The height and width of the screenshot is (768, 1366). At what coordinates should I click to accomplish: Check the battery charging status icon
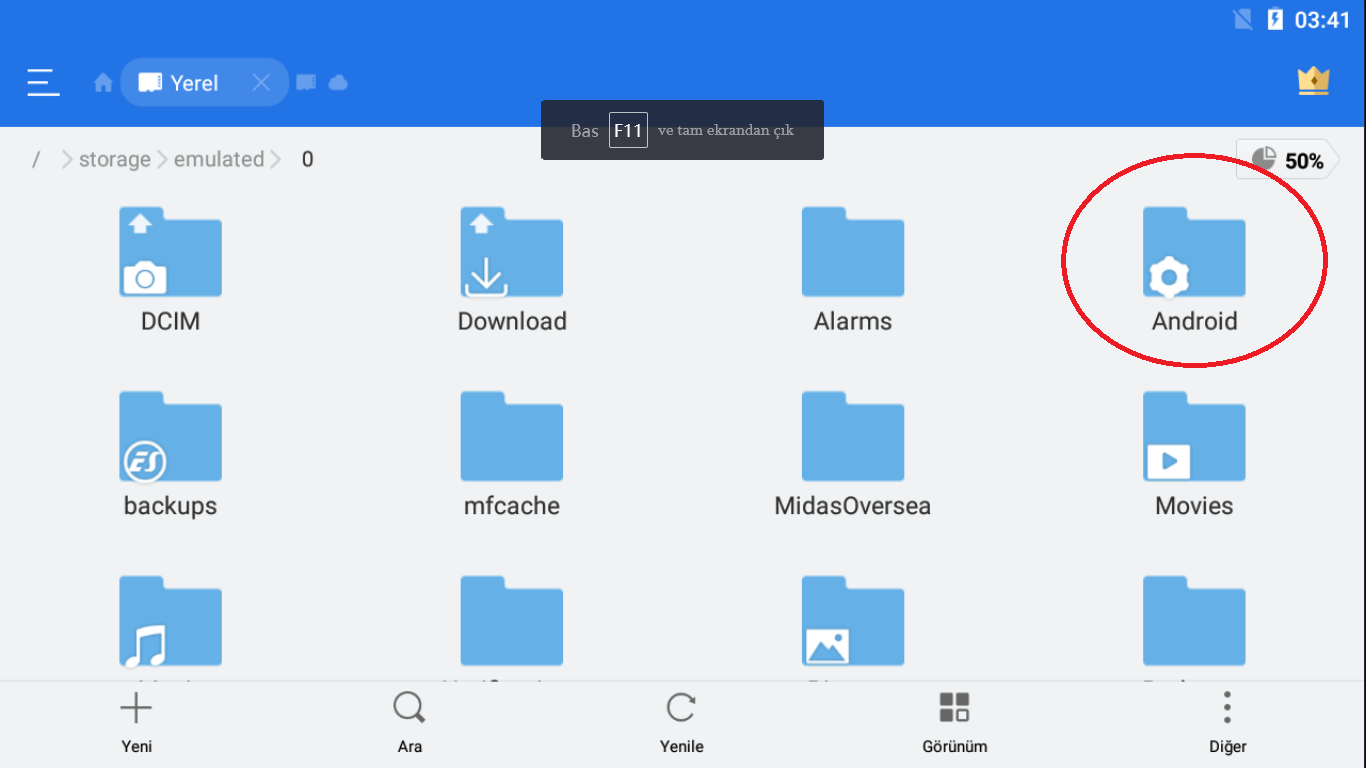tap(1275, 19)
